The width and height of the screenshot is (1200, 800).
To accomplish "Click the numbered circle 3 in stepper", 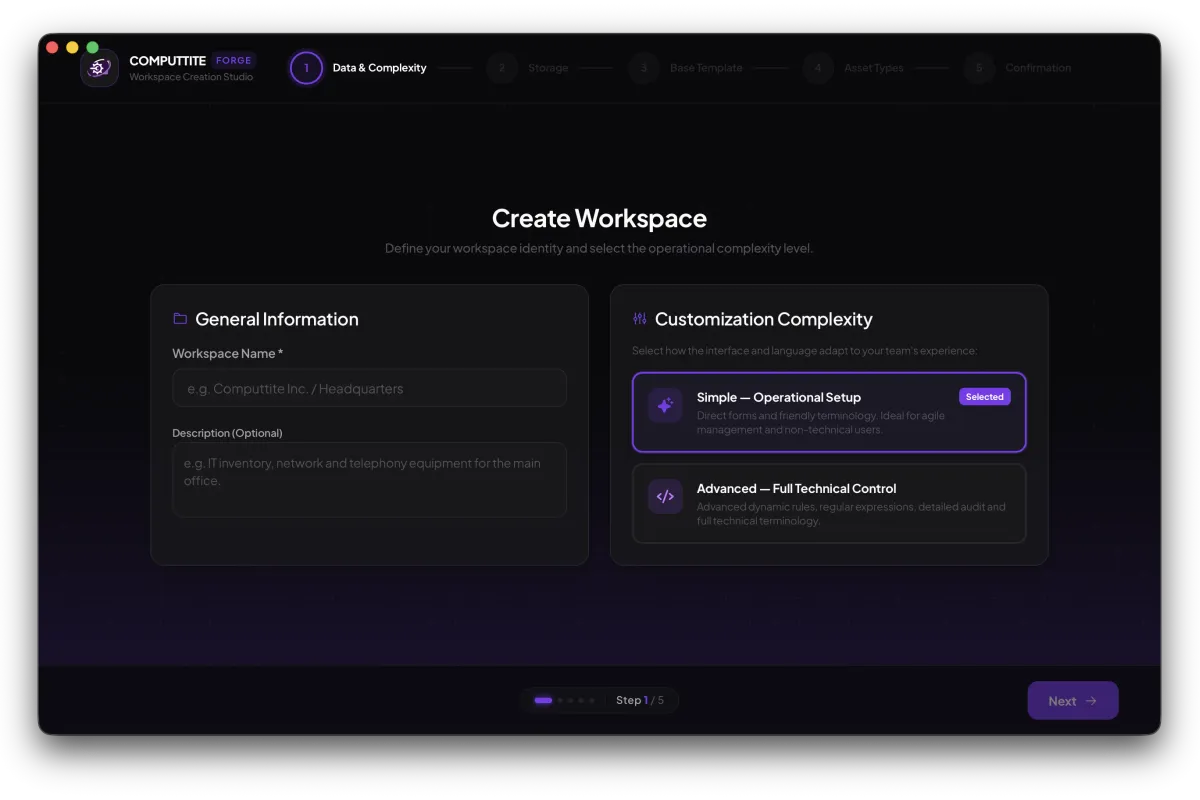I will pos(644,68).
